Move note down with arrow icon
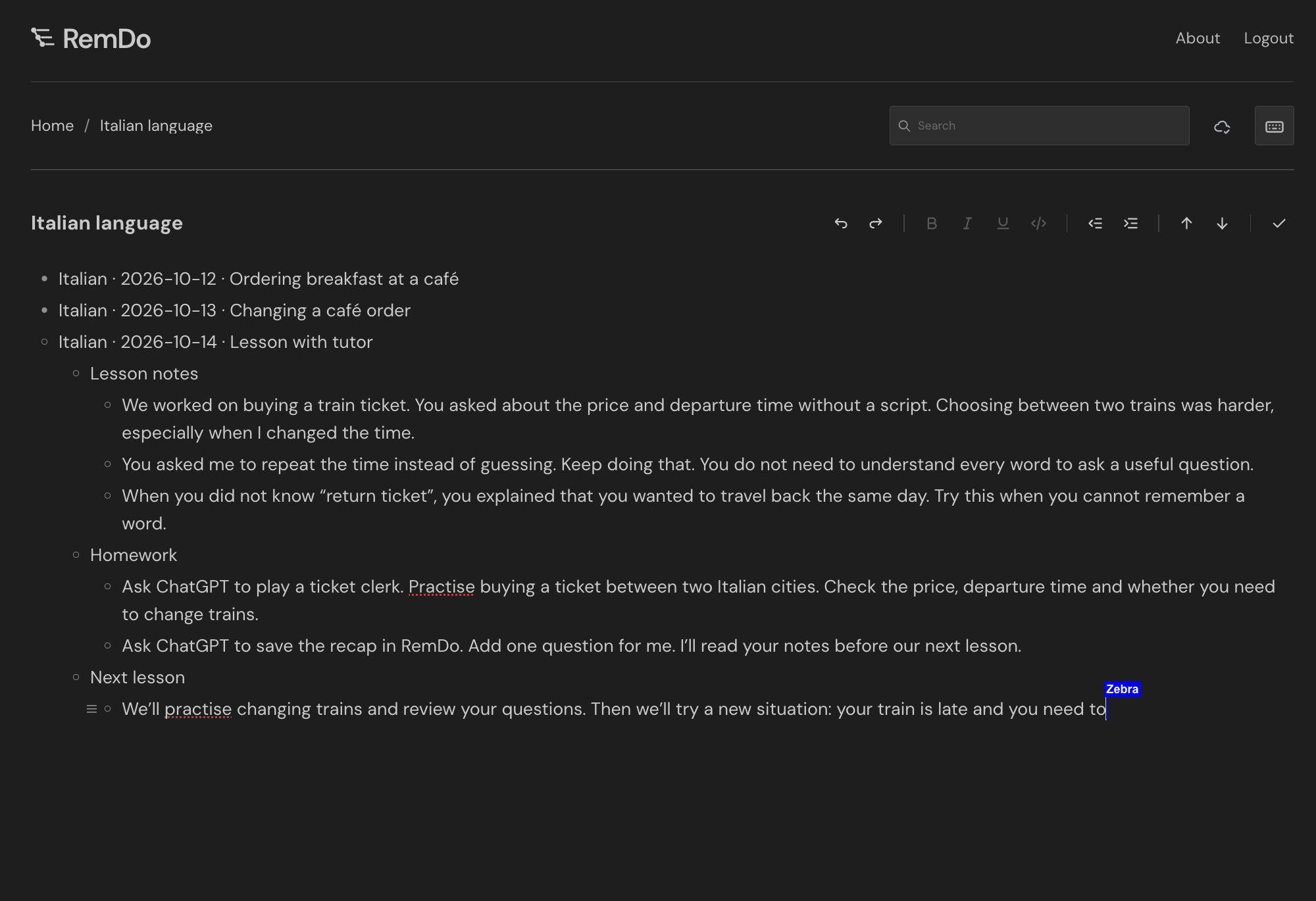Viewport: 1316px width, 901px height. pos(1222,224)
